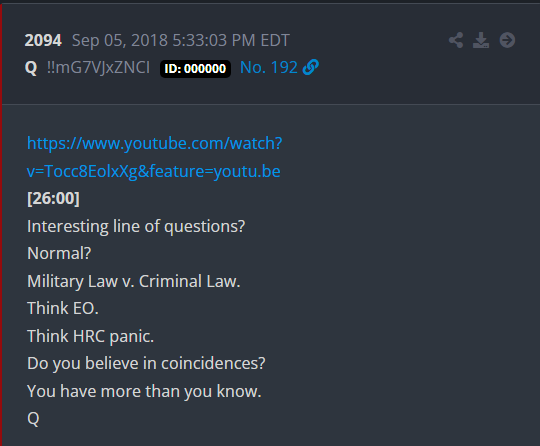Open the No. 192 post link
Viewport: 540px width, 446px height.
point(269,68)
